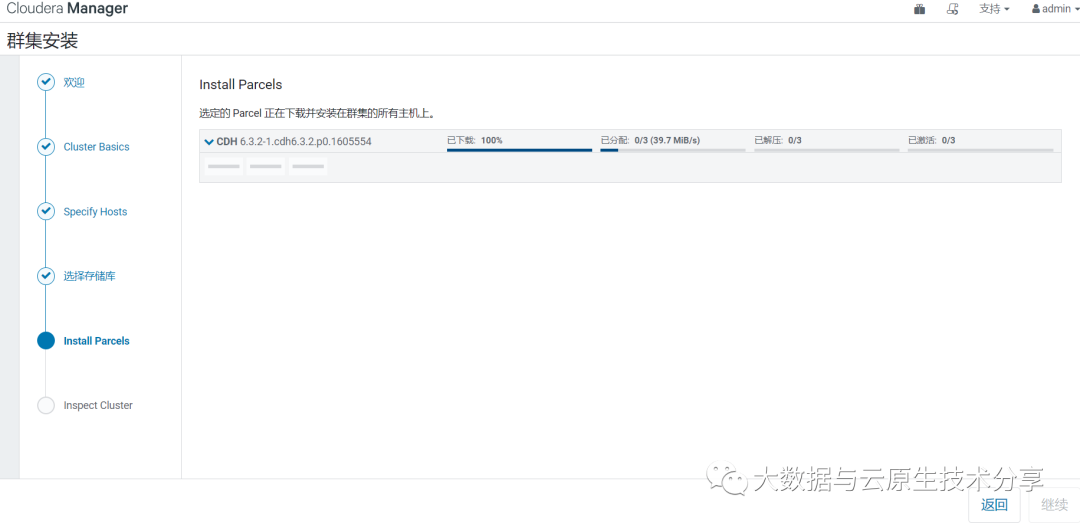Go to Cluster Basics step
This screenshot has height=527, width=1080.
tap(96, 147)
